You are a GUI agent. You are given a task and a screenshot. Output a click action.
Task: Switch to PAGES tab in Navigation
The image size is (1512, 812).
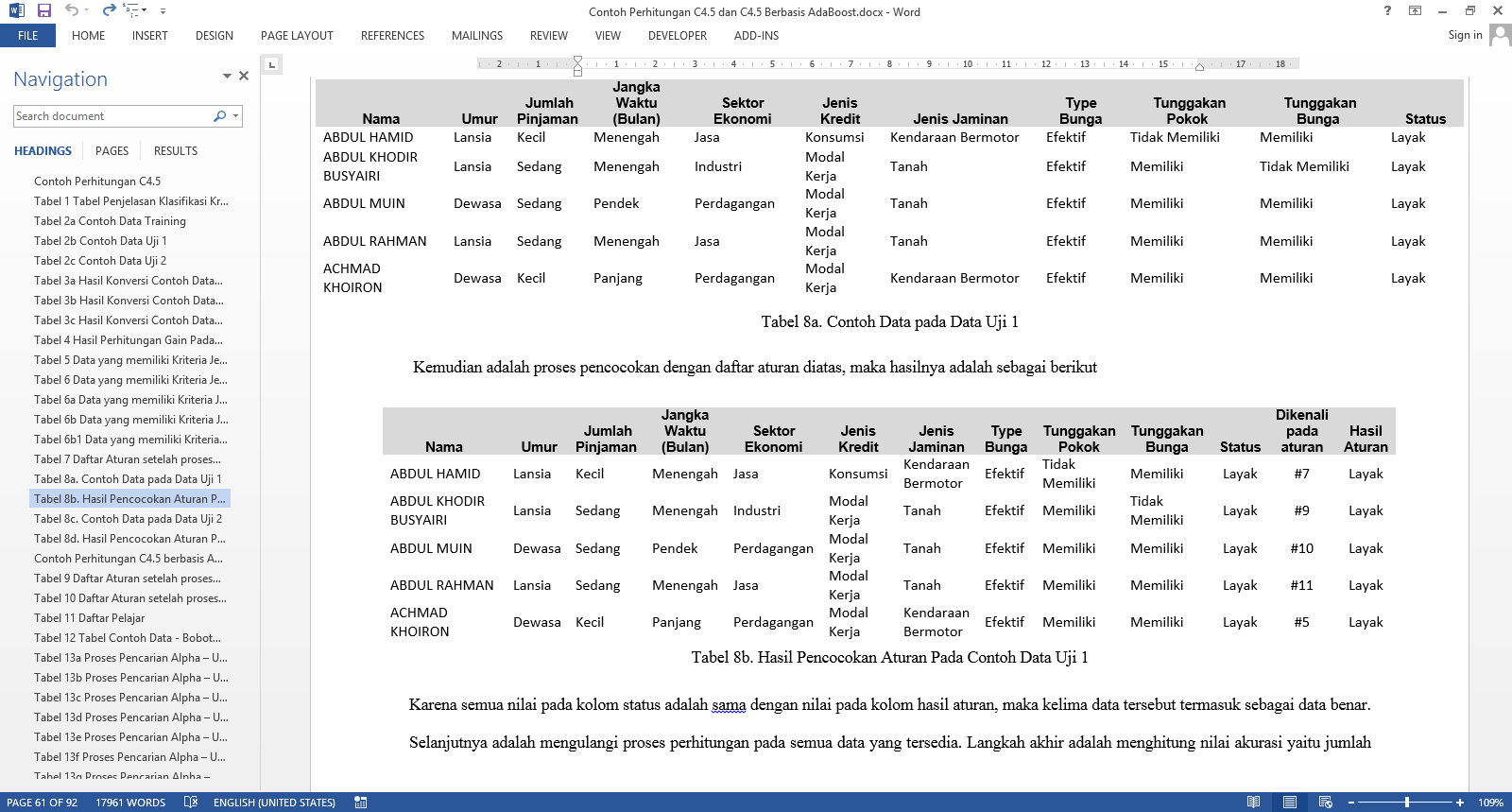coord(112,151)
